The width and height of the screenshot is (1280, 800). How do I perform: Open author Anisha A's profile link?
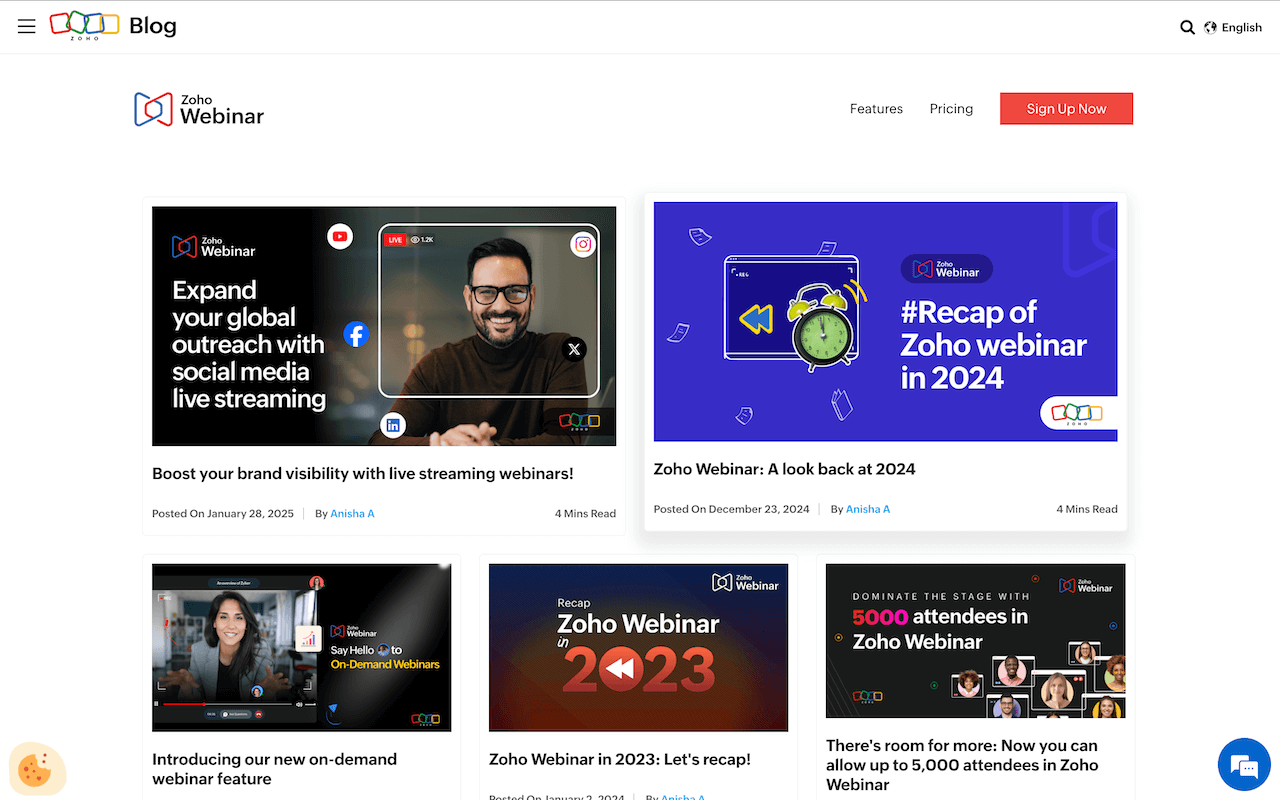(x=352, y=513)
